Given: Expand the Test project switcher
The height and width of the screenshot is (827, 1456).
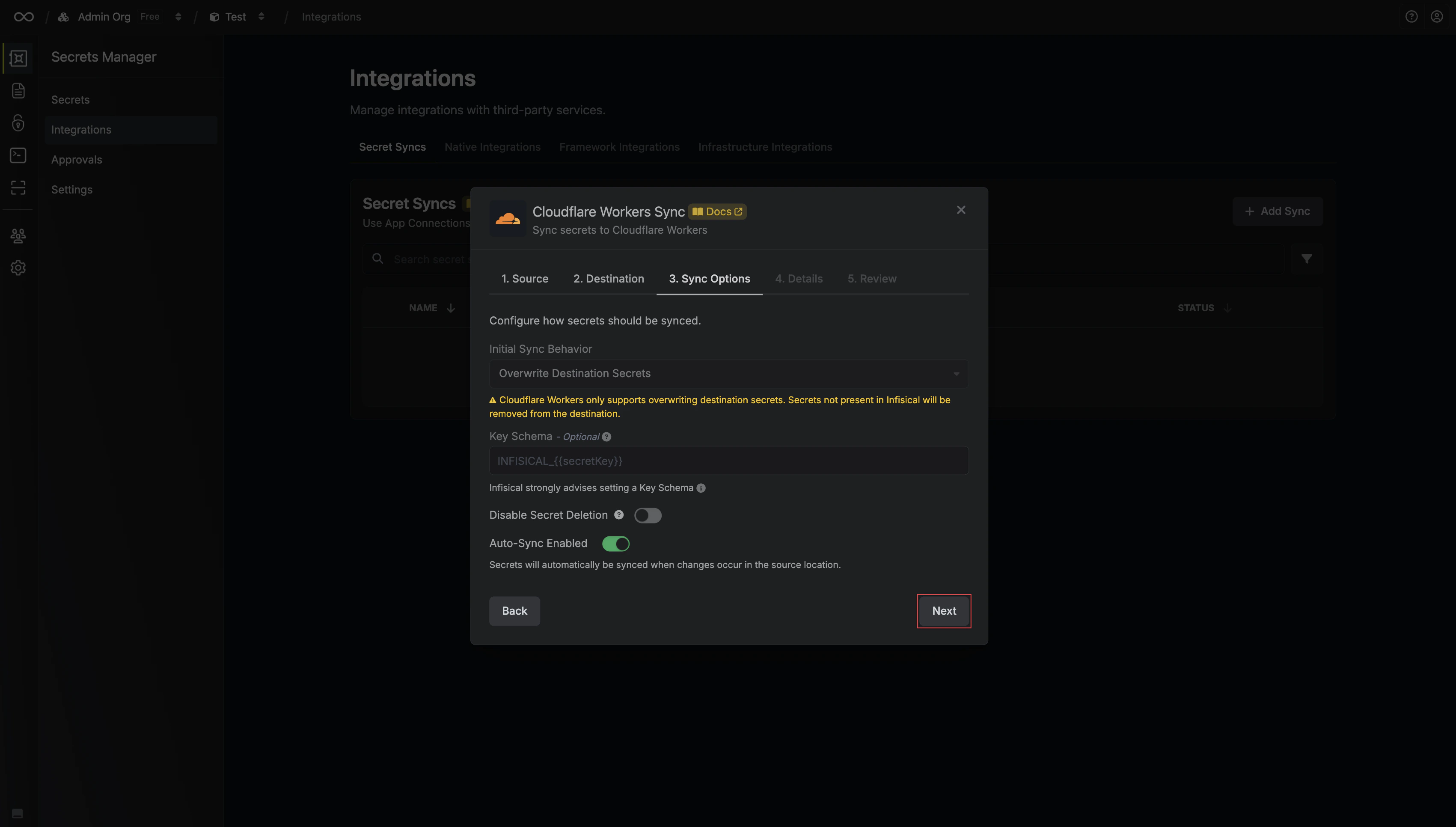Looking at the screenshot, I should click(261, 17).
